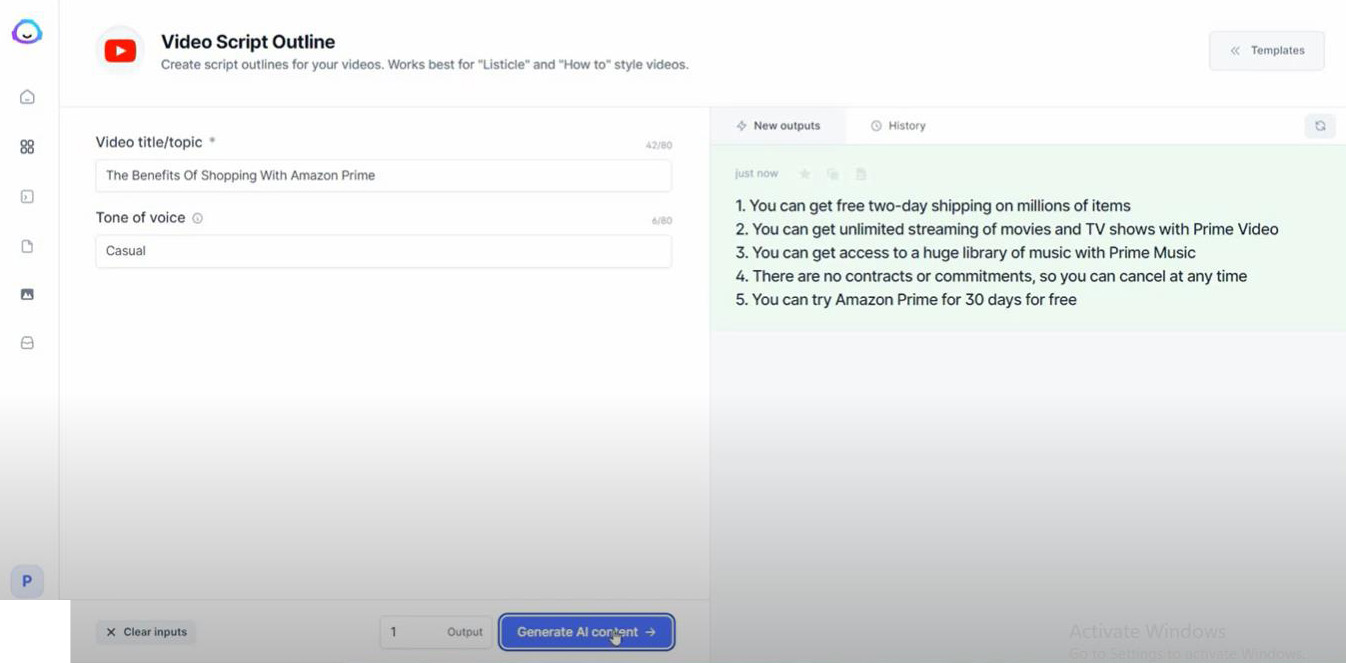Click the template description text
Viewport: 1346px width, 663px height.
pyautogui.click(x=425, y=65)
